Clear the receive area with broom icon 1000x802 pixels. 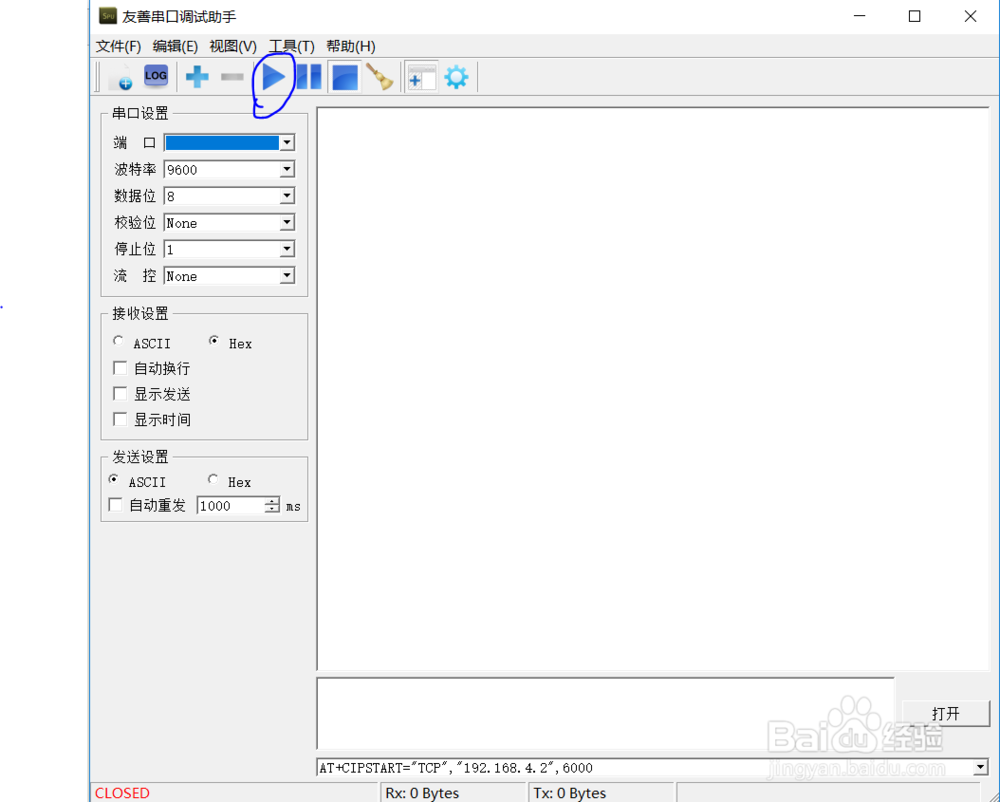tap(380, 77)
